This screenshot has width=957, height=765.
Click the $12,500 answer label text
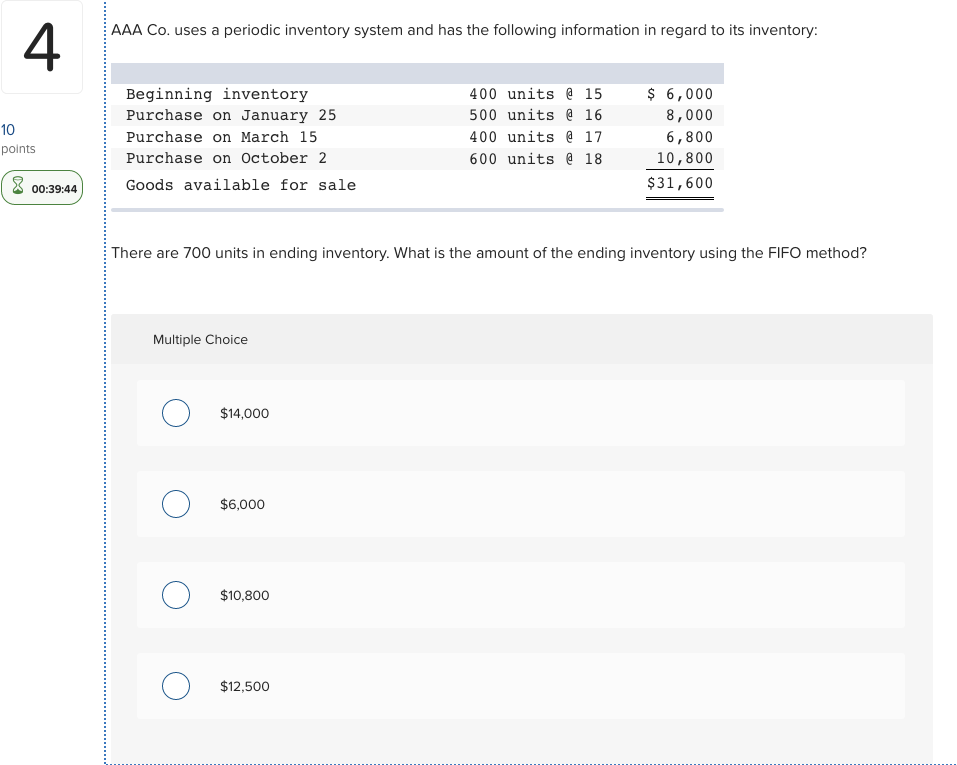click(245, 686)
